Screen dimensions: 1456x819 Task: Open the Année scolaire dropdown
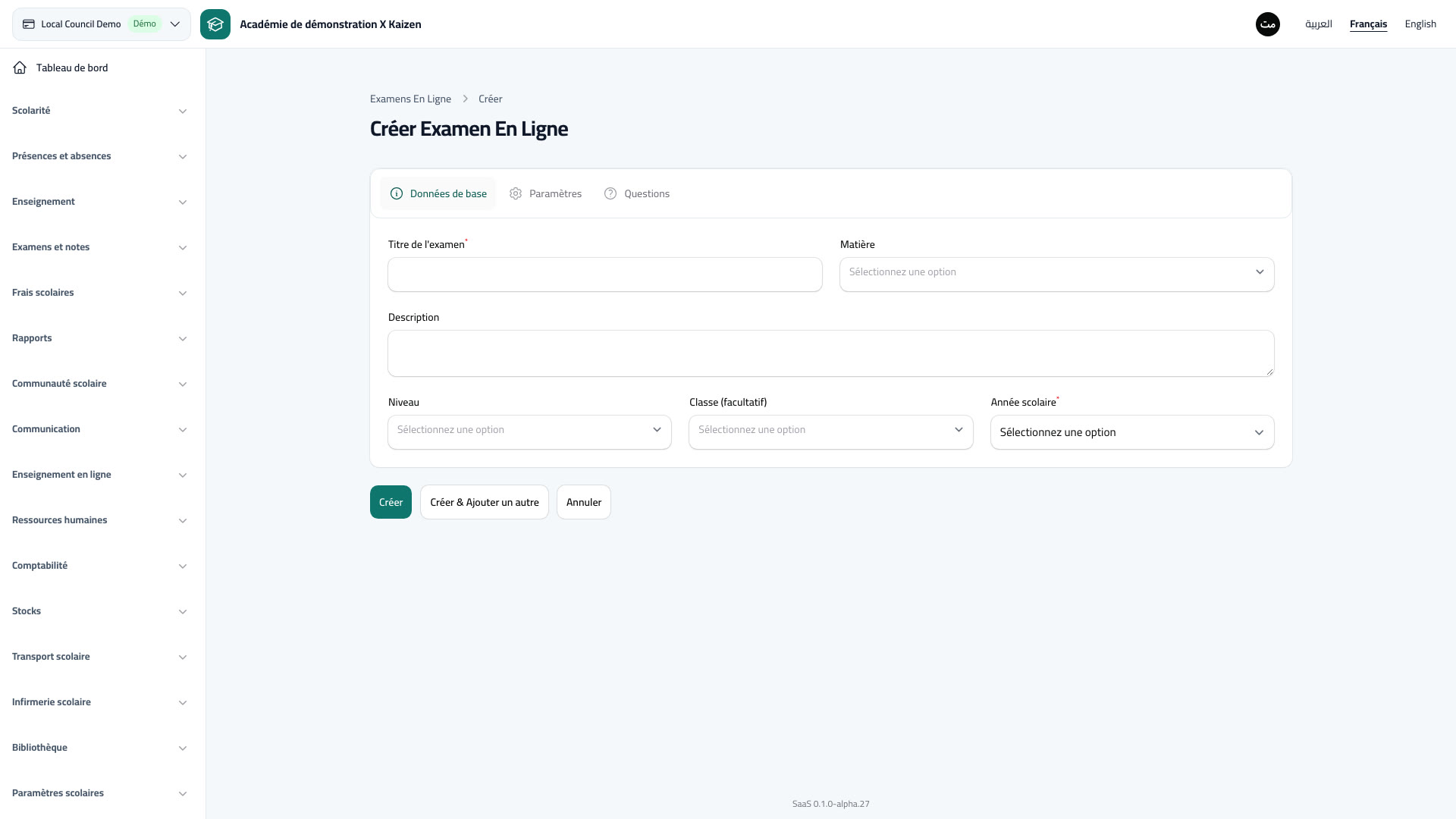click(1131, 431)
